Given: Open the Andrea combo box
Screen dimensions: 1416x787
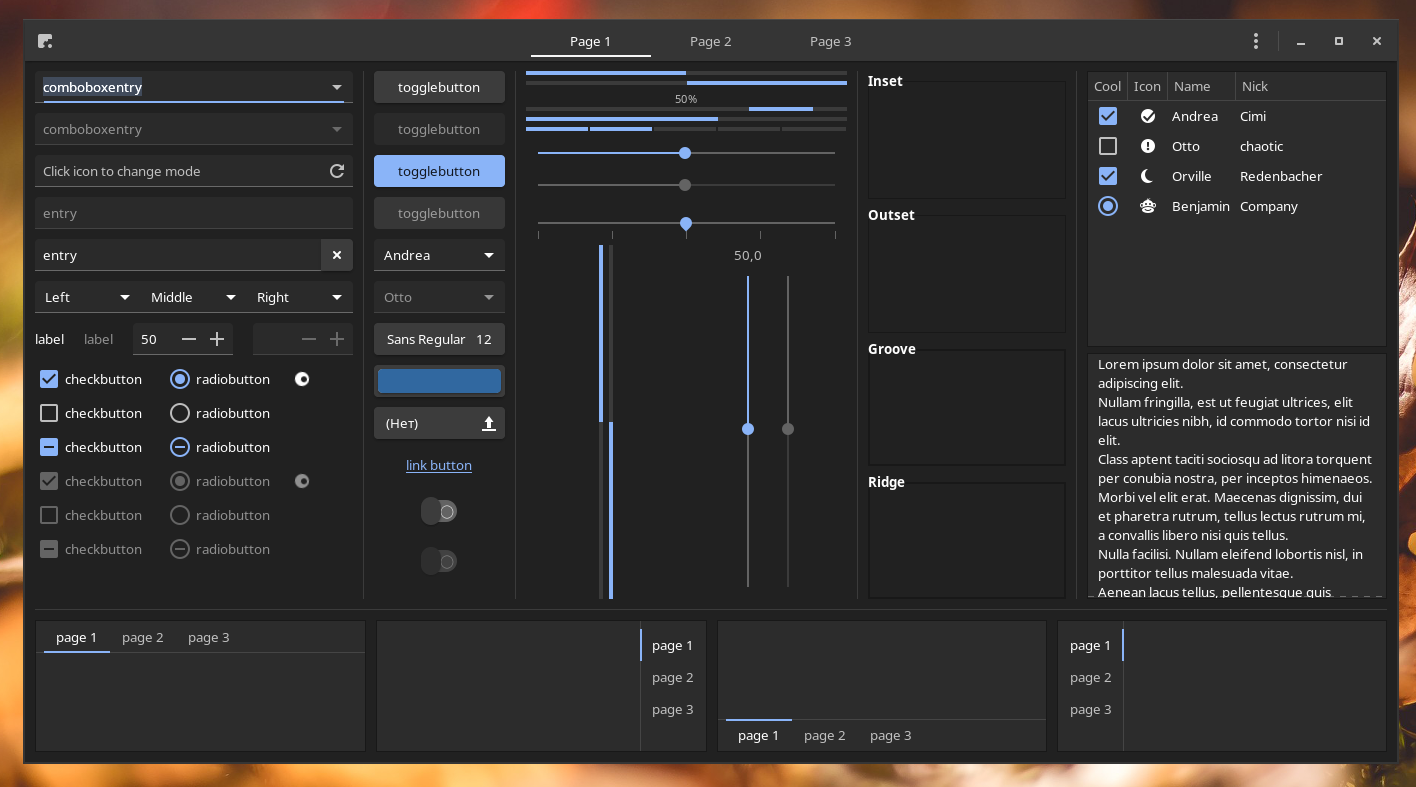Looking at the screenshot, I should 439,255.
